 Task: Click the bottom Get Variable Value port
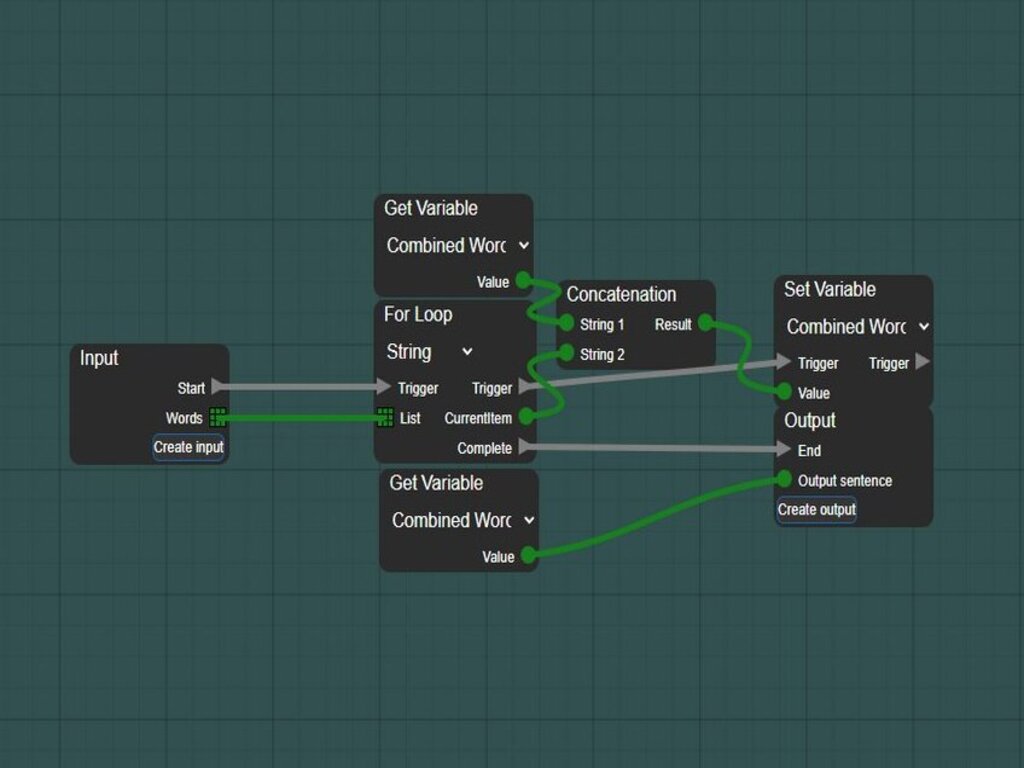click(x=529, y=556)
